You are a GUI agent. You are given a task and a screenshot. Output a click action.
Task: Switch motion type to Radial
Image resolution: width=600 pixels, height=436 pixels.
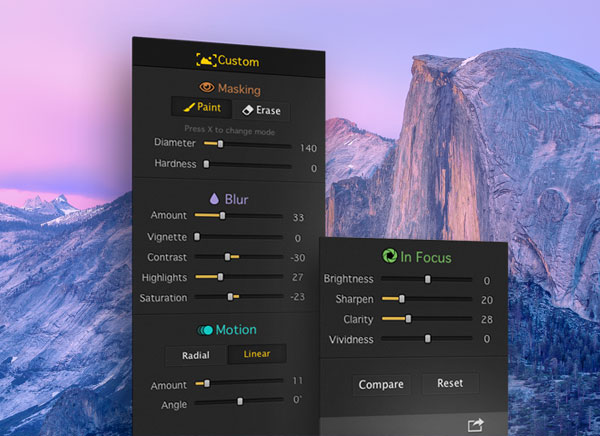196,355
